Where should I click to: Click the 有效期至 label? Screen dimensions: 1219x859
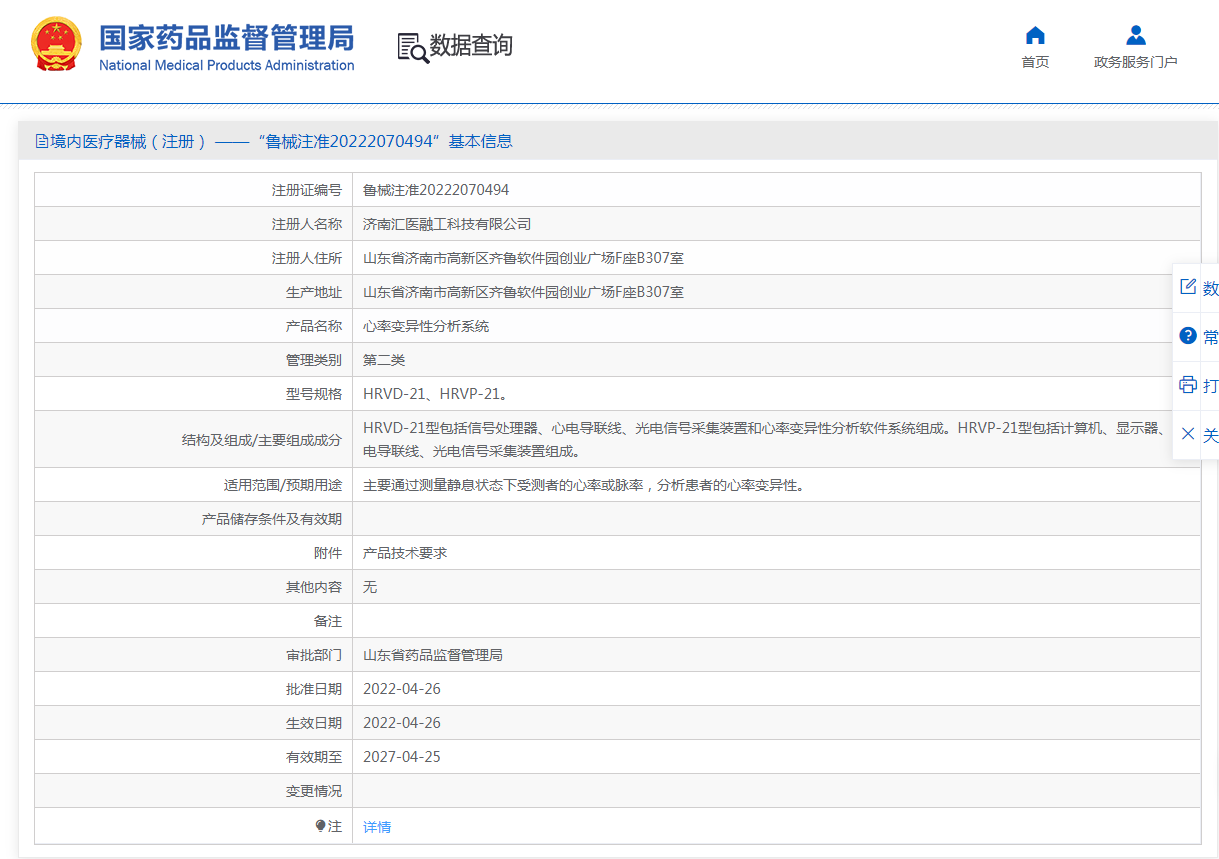(314, 757)
